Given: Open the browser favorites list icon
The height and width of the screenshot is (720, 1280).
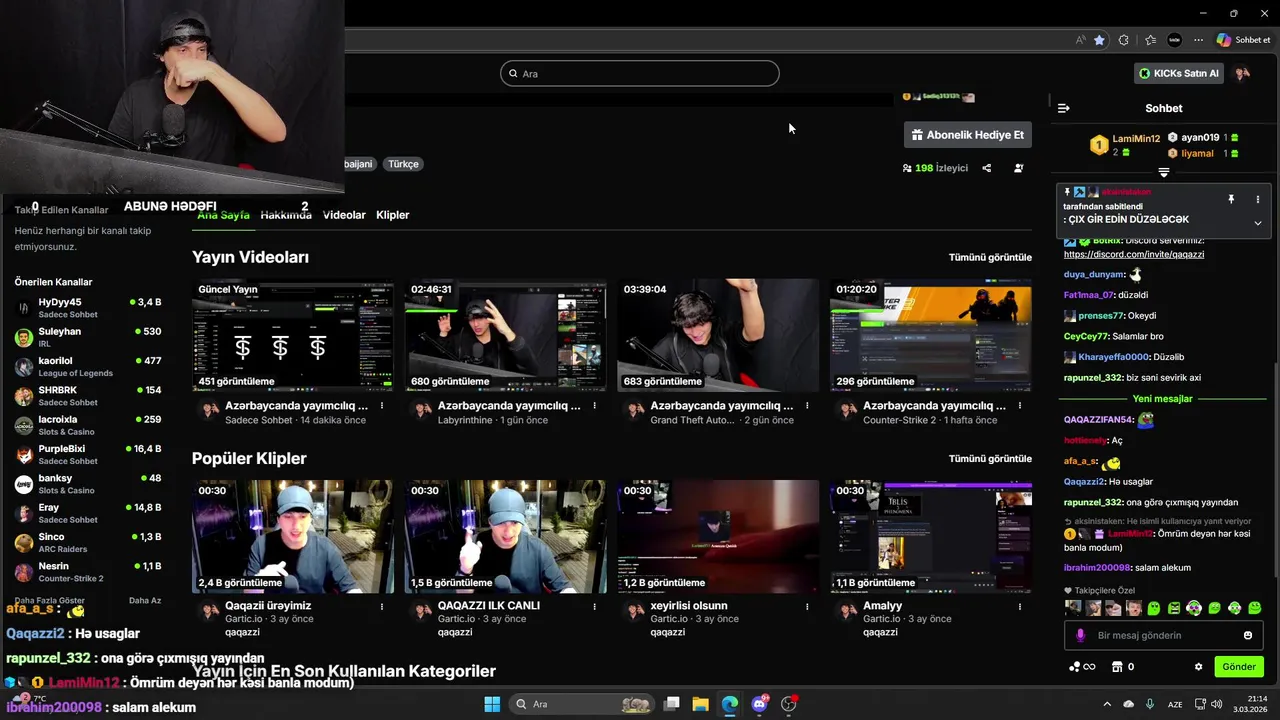Looking at the screenshot, I should [1150, 40].
